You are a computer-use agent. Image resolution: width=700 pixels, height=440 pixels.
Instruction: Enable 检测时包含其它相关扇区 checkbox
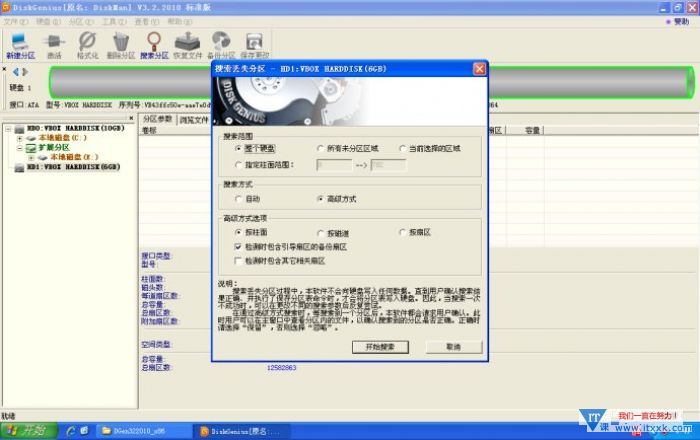pyautogui.click(x=238, y=261)
